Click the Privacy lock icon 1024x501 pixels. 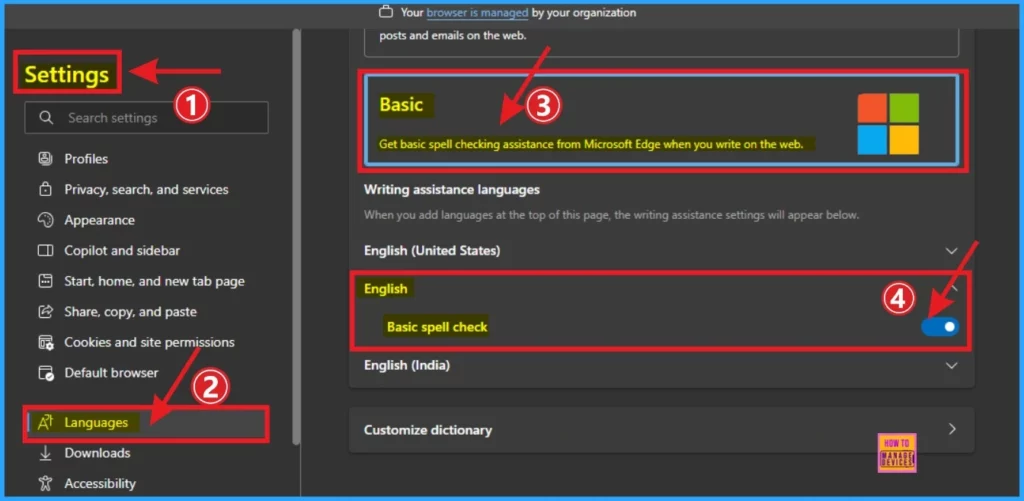coord(45,189)
